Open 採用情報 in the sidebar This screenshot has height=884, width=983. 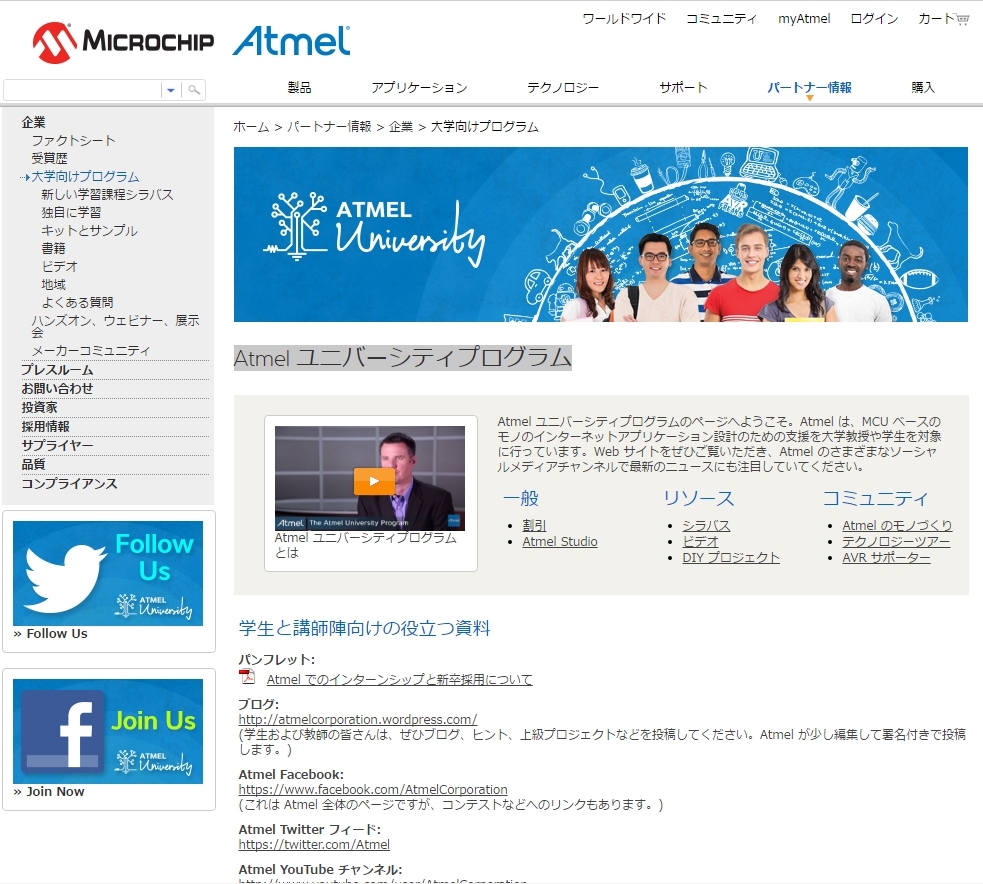point(45,427)
